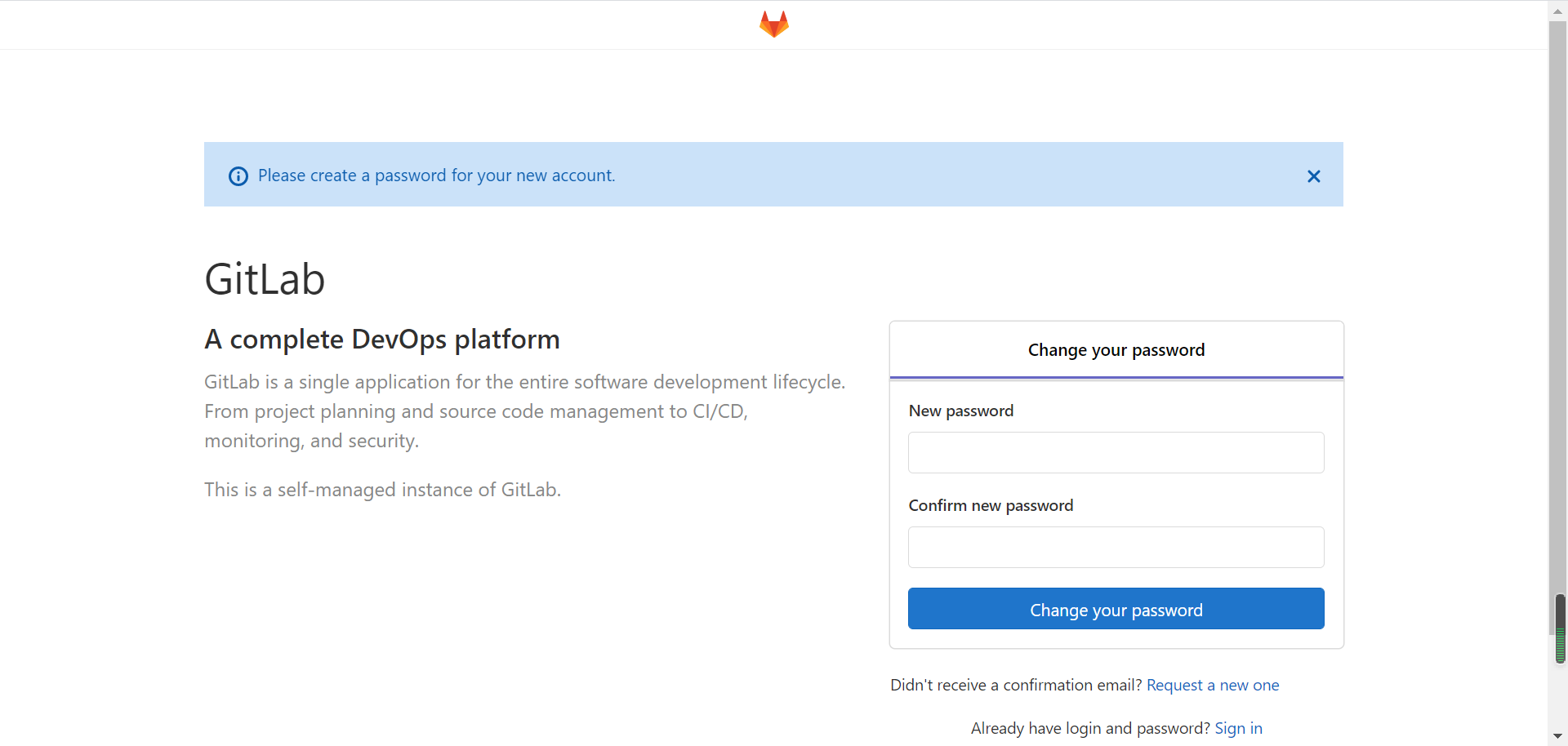This screenshot has height=746, width=1568.
Task: Click 'This is a self-managed instance' text
Action: click(x=382, y=490)
